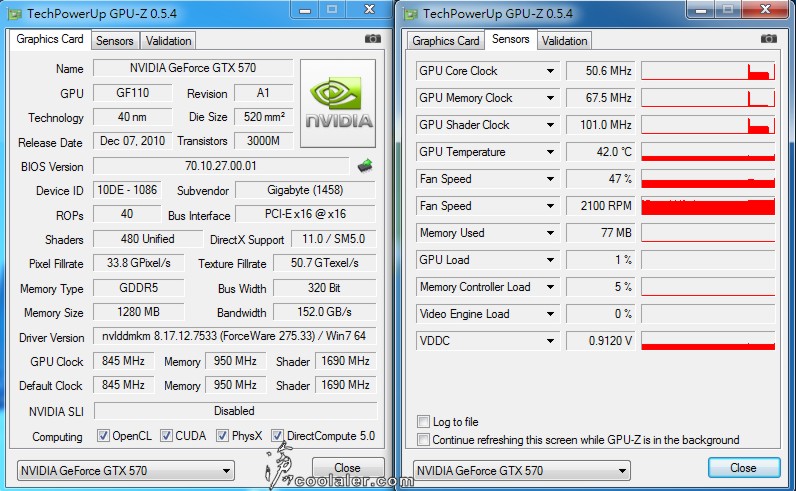The height and width of the screenshot is (491, 796).
Task: Switch to Sensors tab in left window
Action: [115, 41]
